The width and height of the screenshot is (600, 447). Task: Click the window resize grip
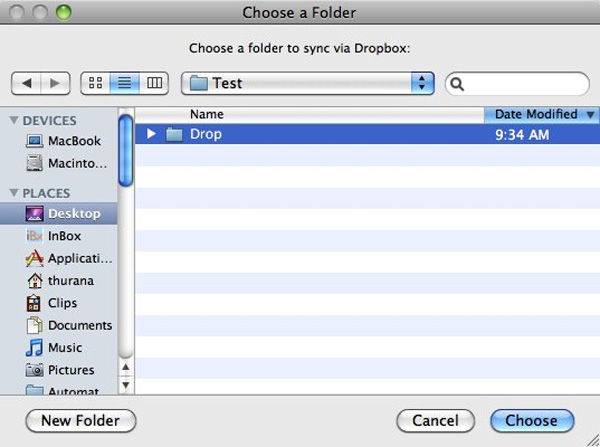coord(593,440)
